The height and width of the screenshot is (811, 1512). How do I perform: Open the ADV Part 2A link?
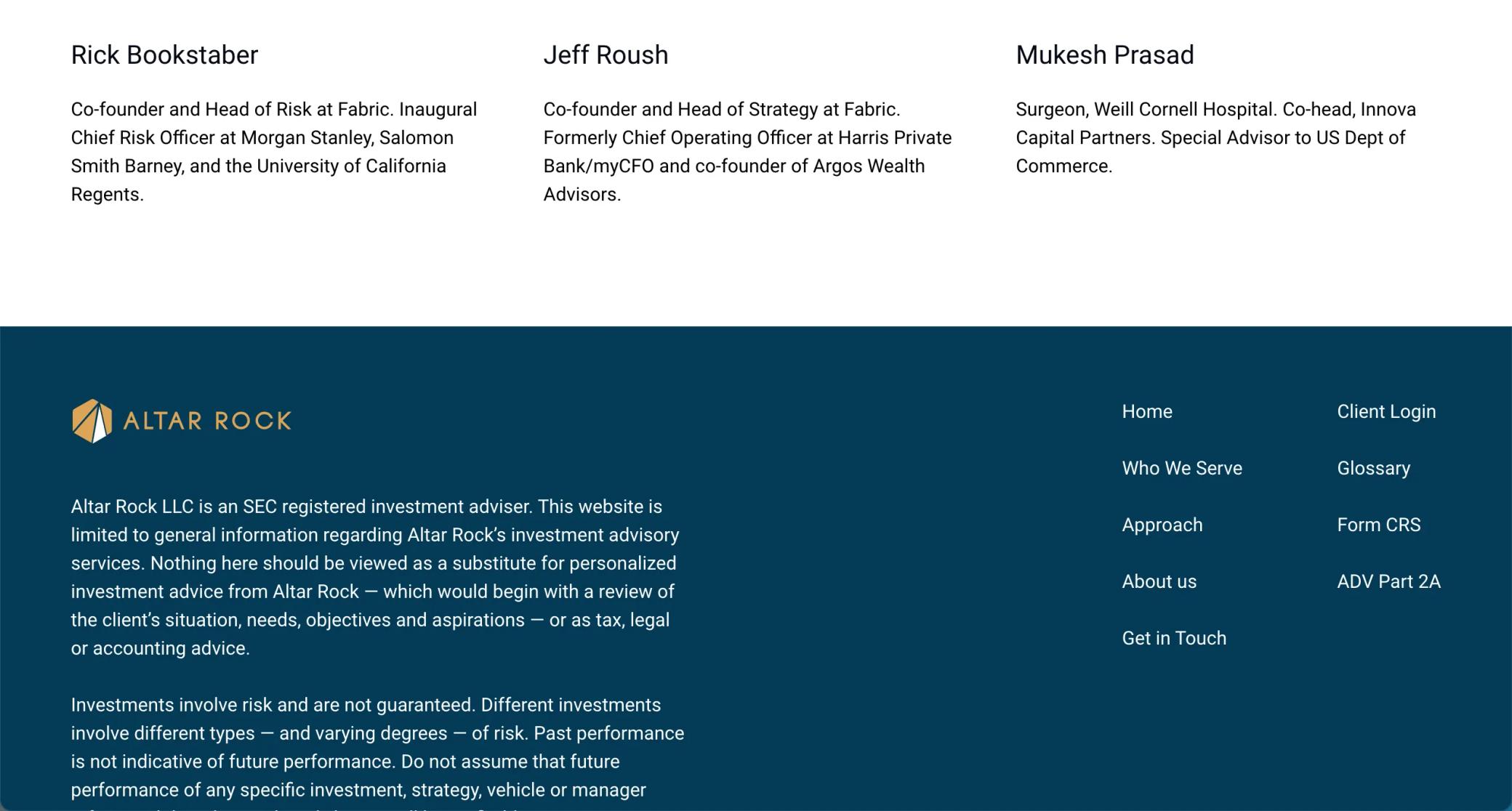tap(1388, 581)
